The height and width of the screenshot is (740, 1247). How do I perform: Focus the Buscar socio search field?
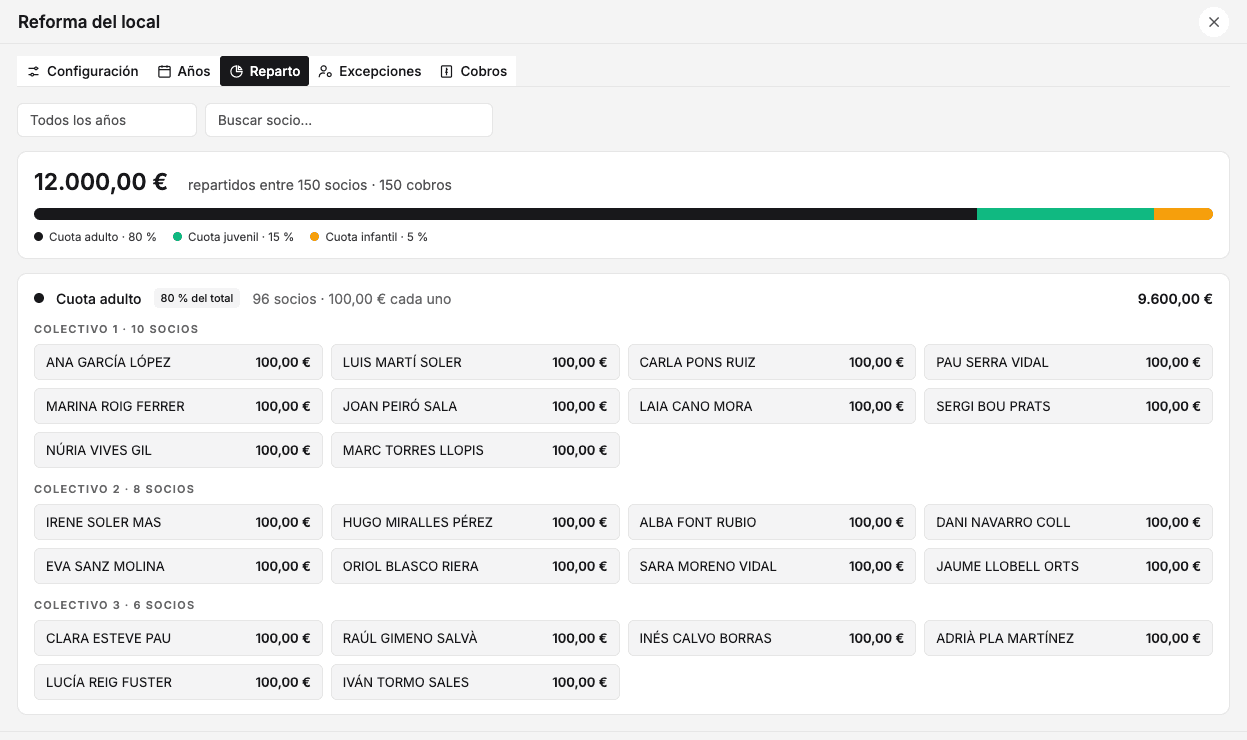(x=349, y=120)
